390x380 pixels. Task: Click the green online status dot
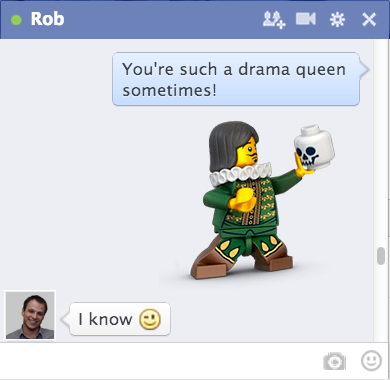click(x=16, y=20)
